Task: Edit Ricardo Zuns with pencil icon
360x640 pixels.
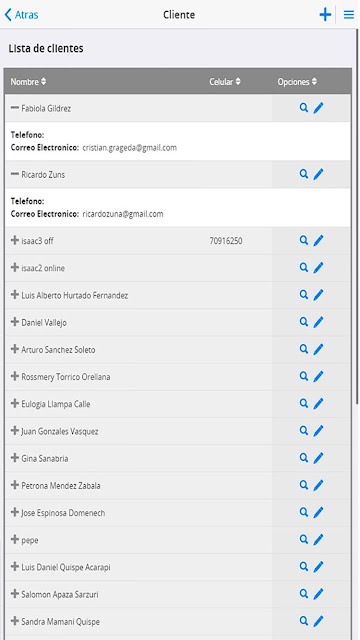Action: tap(318, 174)
